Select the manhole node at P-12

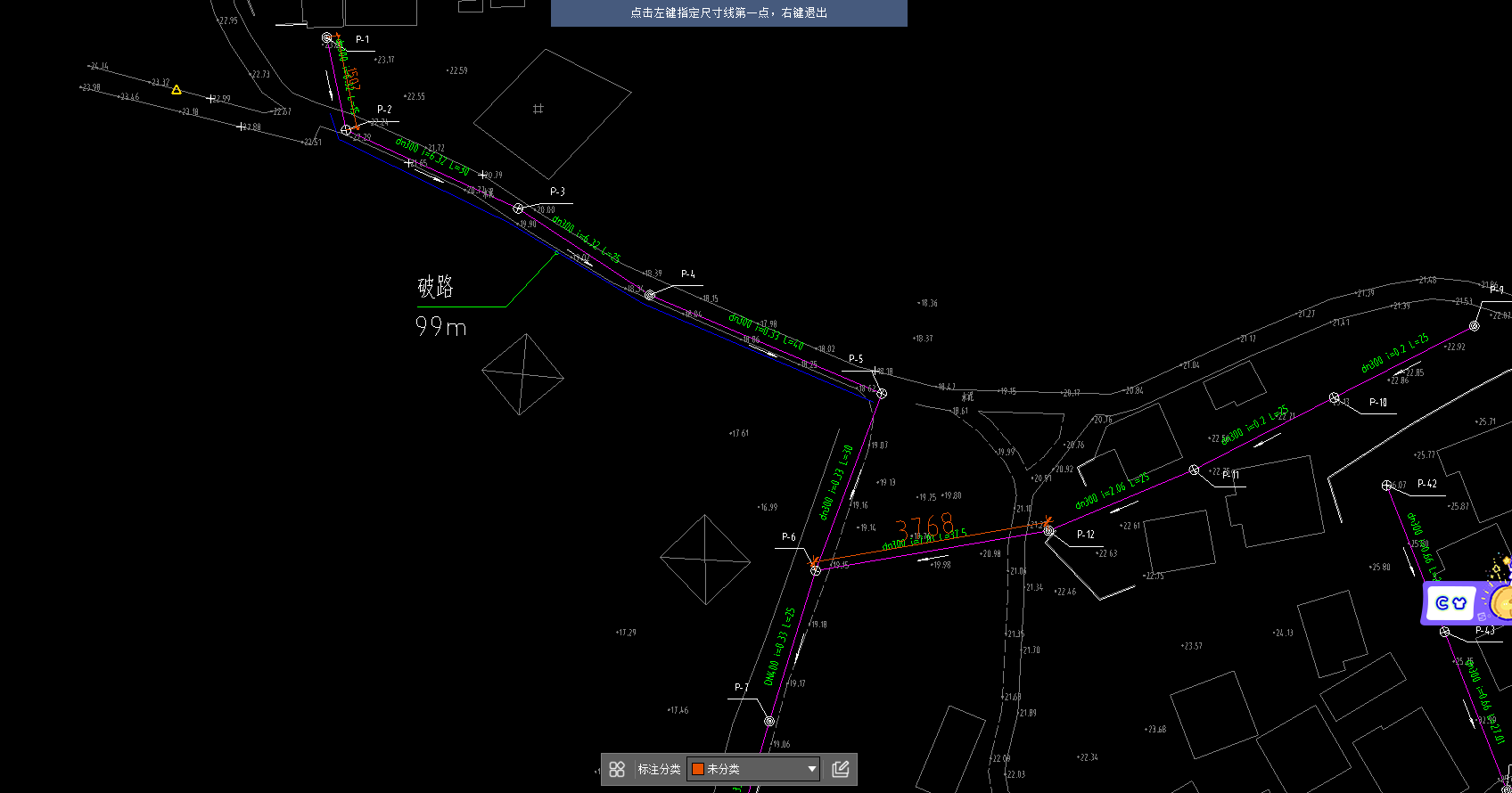1049,531
